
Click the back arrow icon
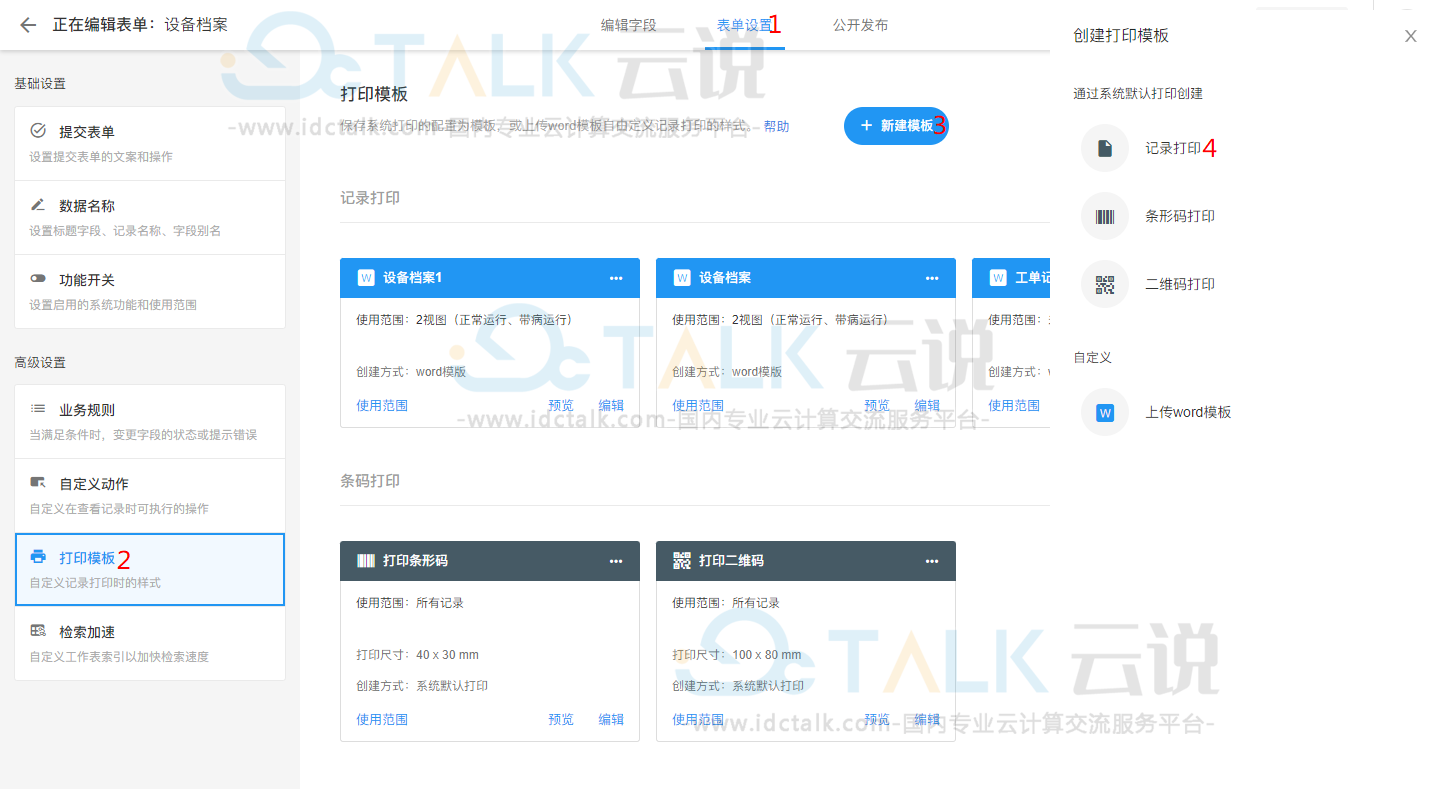[28, 25]
